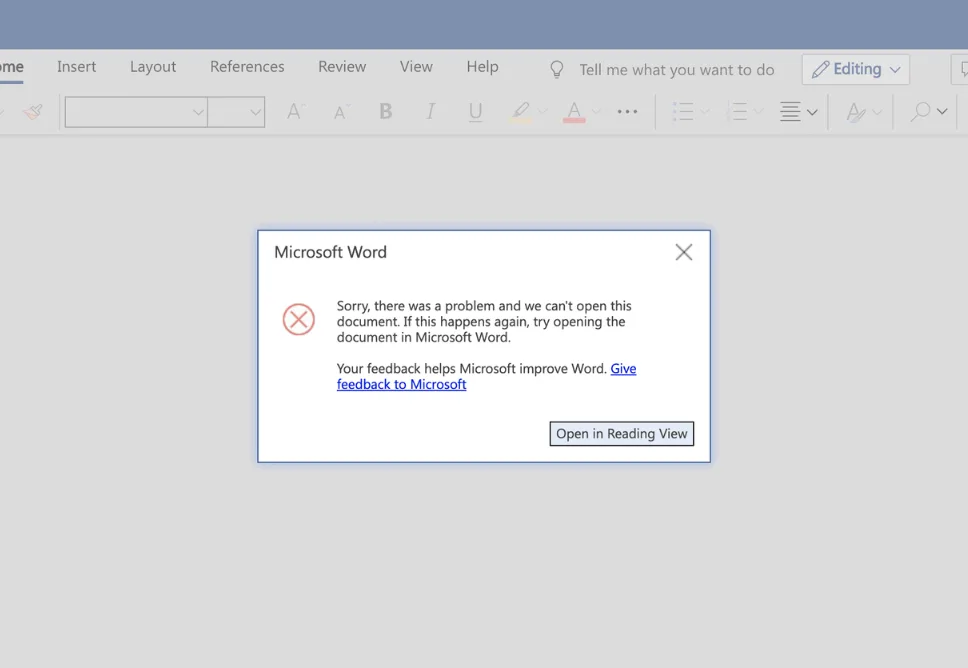This screenshot has height=668, width=968.
Task: Click the bulleted list icon
Action: (x=682, y=112)
